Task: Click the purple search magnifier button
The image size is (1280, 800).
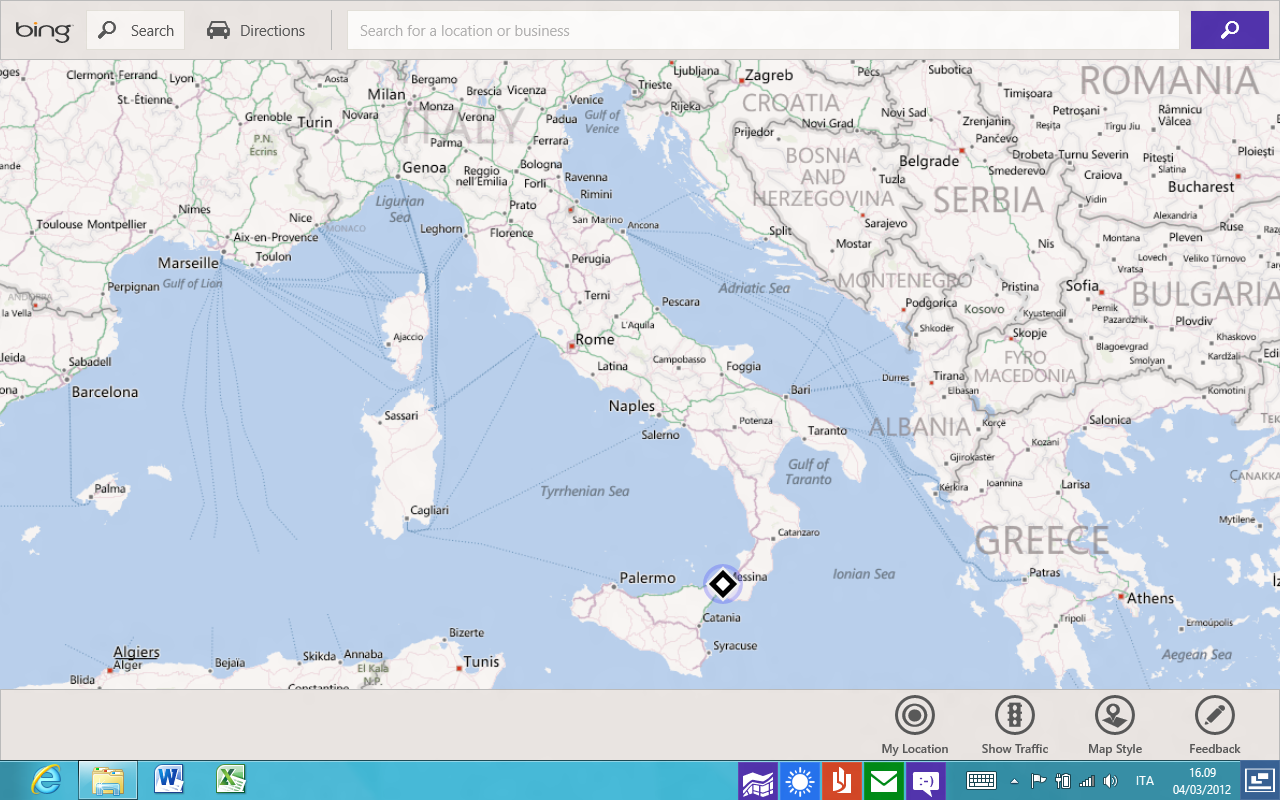Action: click(x=1230, y=31)
